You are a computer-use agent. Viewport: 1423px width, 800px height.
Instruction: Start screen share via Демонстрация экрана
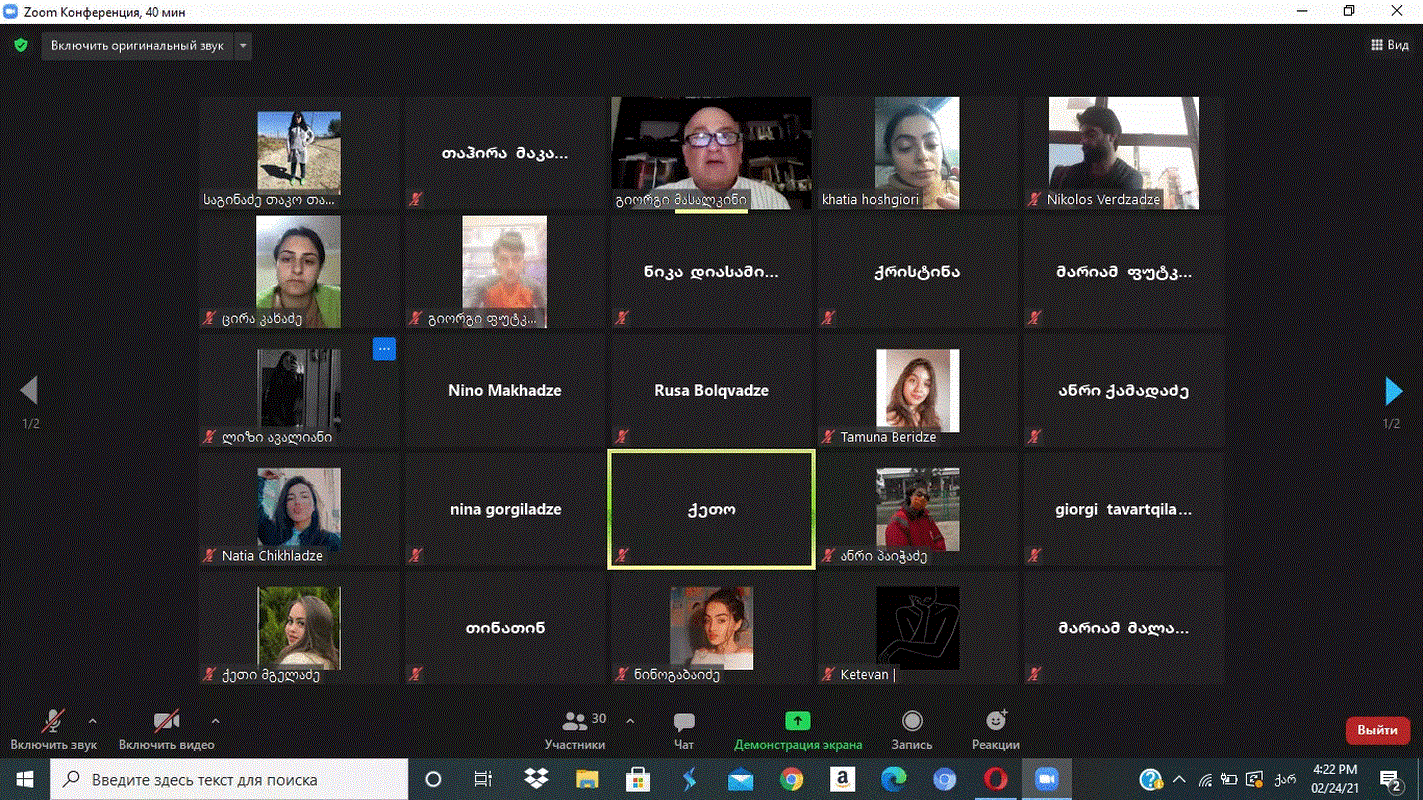[797, 722]
